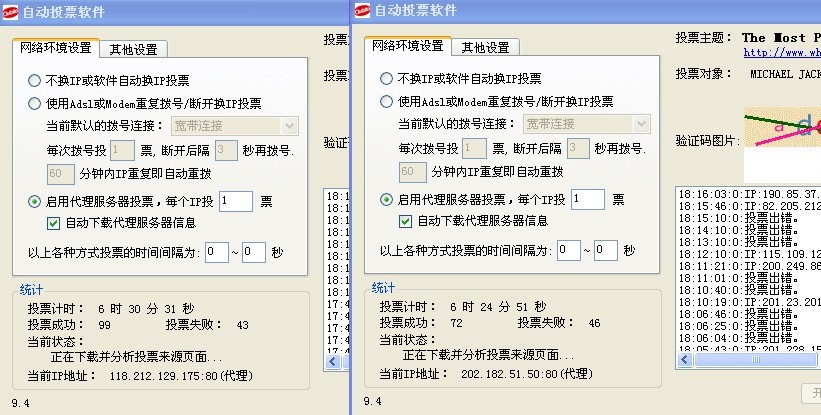The image size is (821, 415).
Task: Expand 宽带连接 dropdown in right window
Action: (x=641, y=124)
